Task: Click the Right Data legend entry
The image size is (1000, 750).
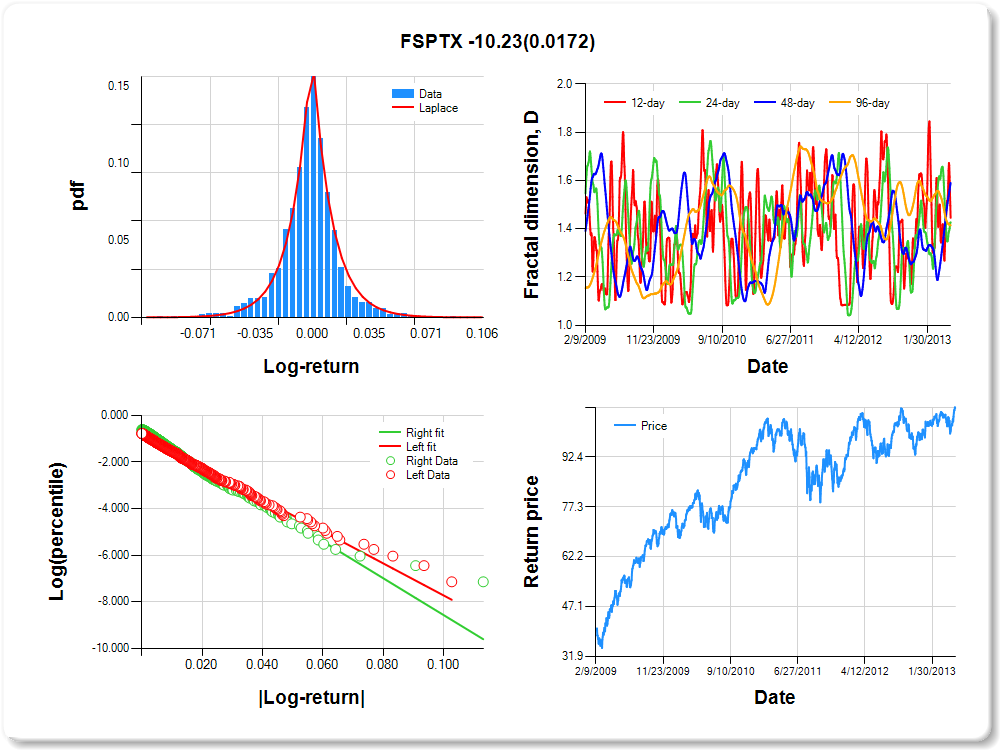Action: click(422, 460)
